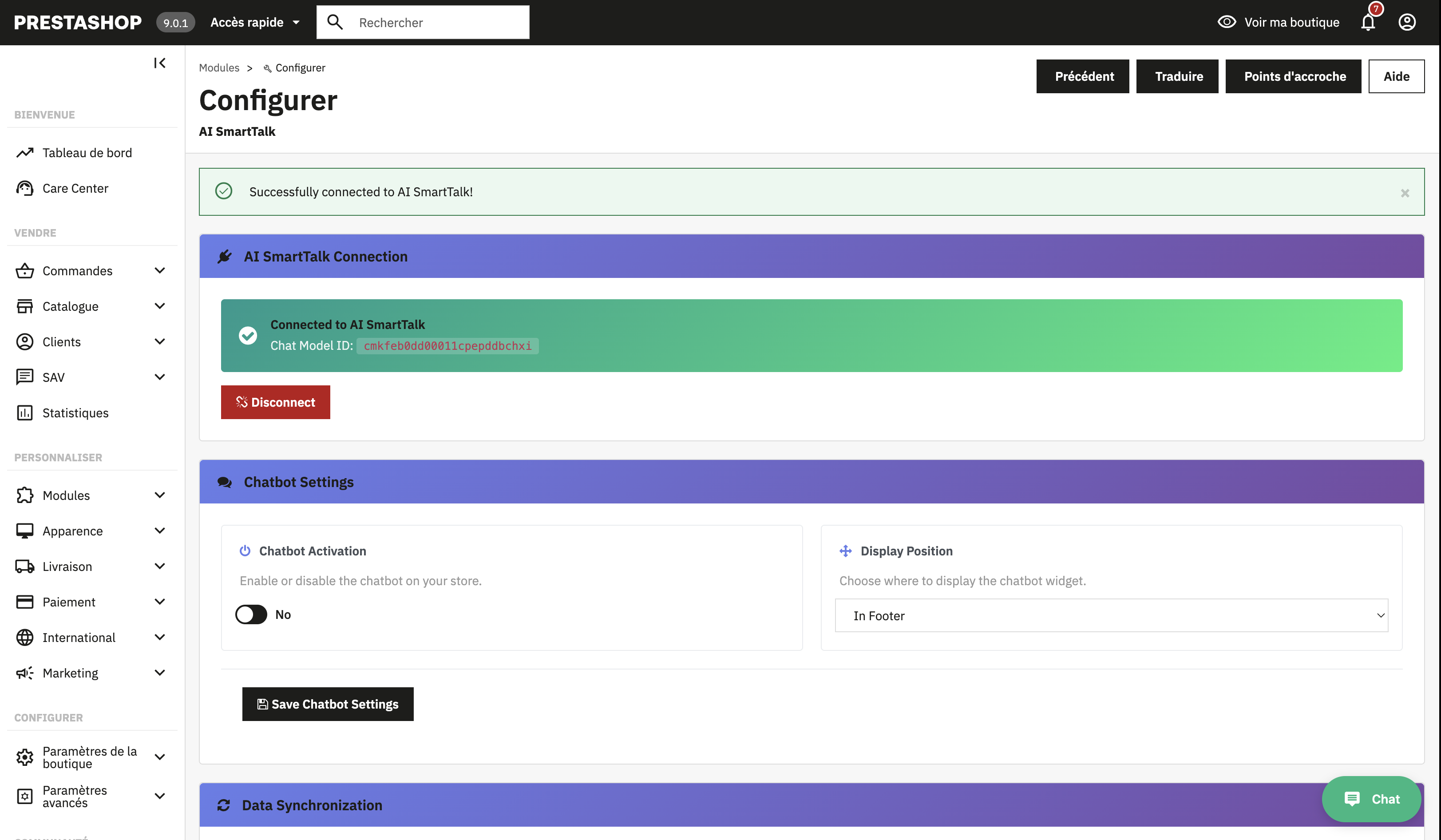The image size is (1441, 840).
Task: Open the Tableau de bord dashboard icon
Action: point(25,152)
